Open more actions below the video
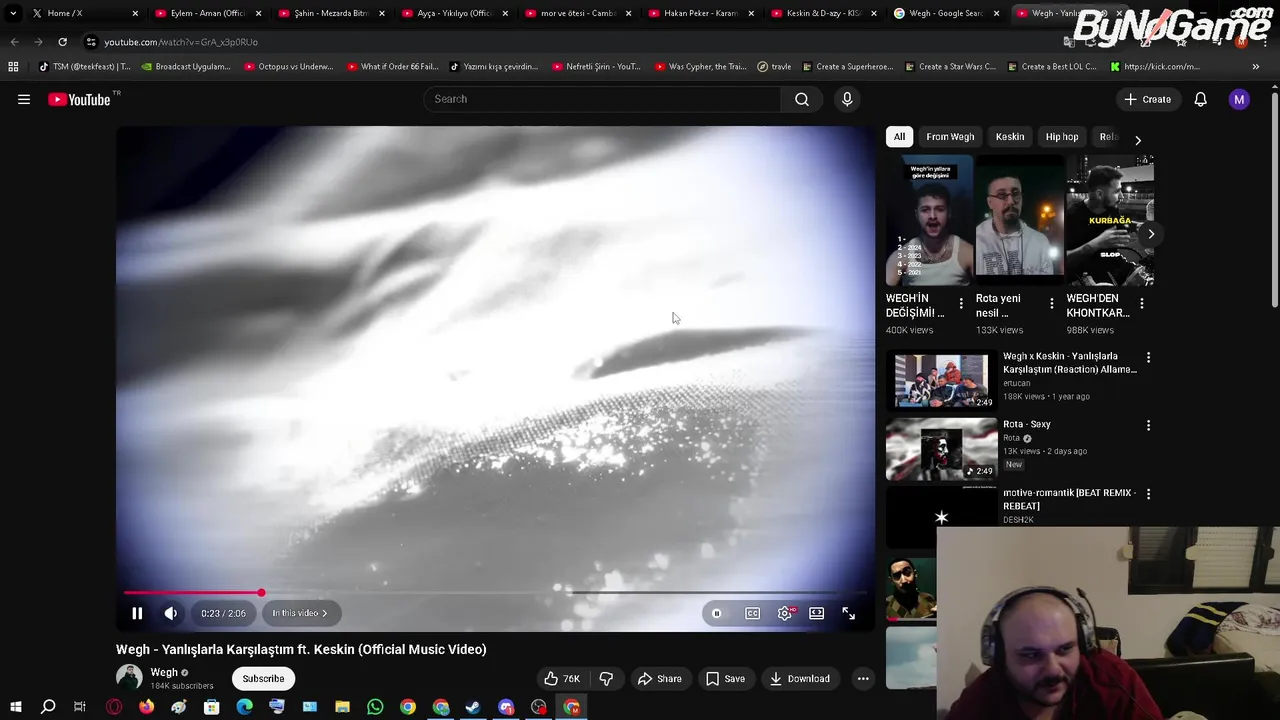Image resolution: width=1280 pixels, height=720 pixels. [863, 678]
